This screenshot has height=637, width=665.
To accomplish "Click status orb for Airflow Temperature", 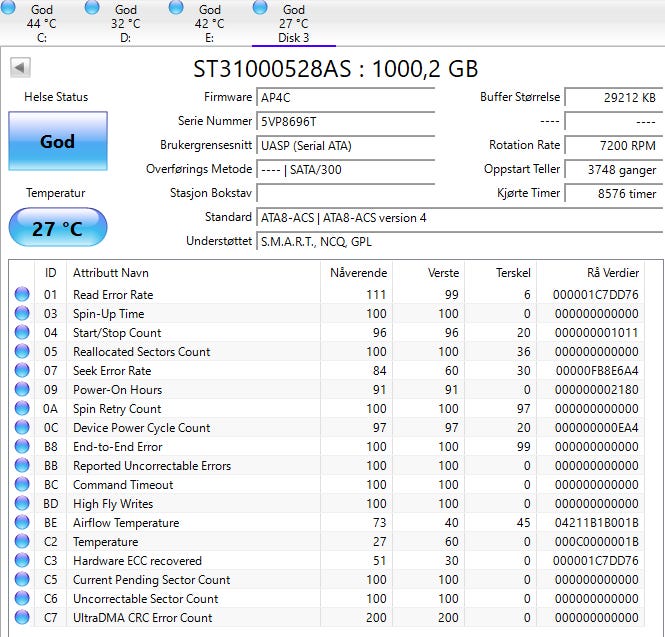I will coord(22,523).
